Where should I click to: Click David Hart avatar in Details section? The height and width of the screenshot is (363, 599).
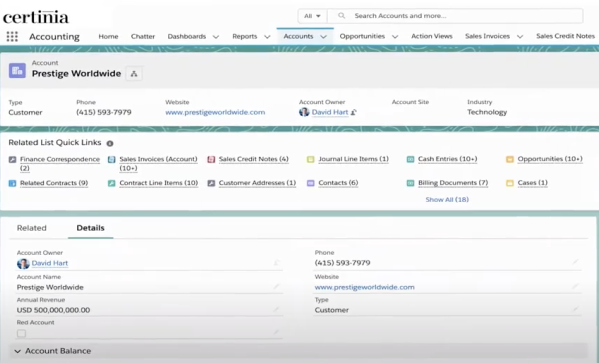click(23, 264)
